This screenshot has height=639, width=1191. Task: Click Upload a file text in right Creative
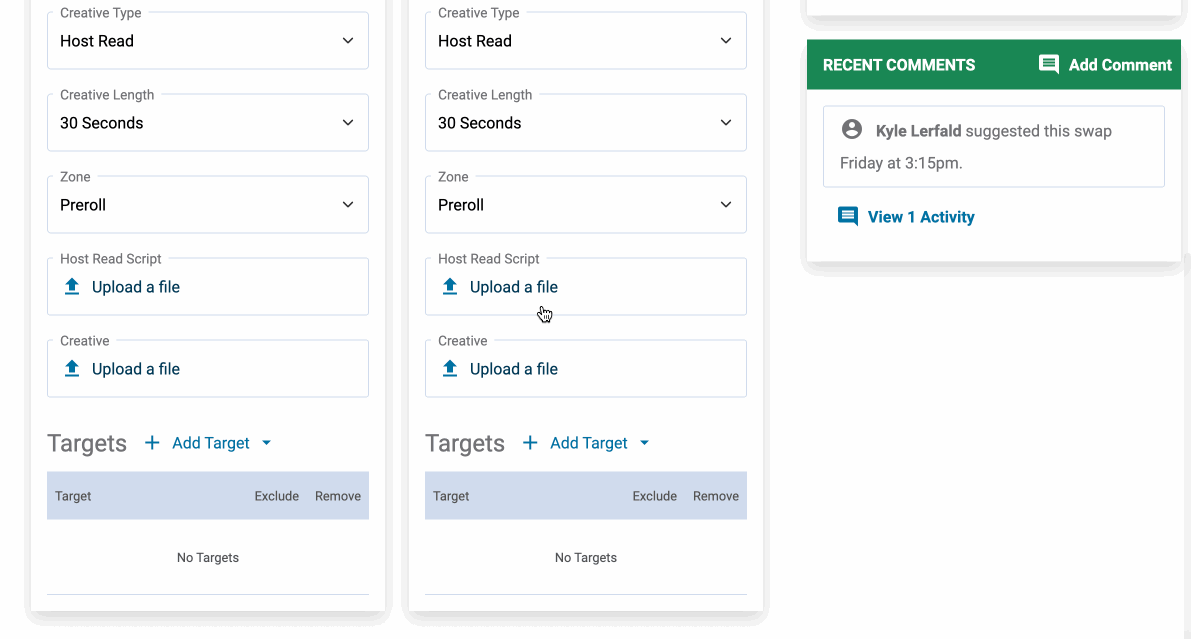[x=514, y=369]
